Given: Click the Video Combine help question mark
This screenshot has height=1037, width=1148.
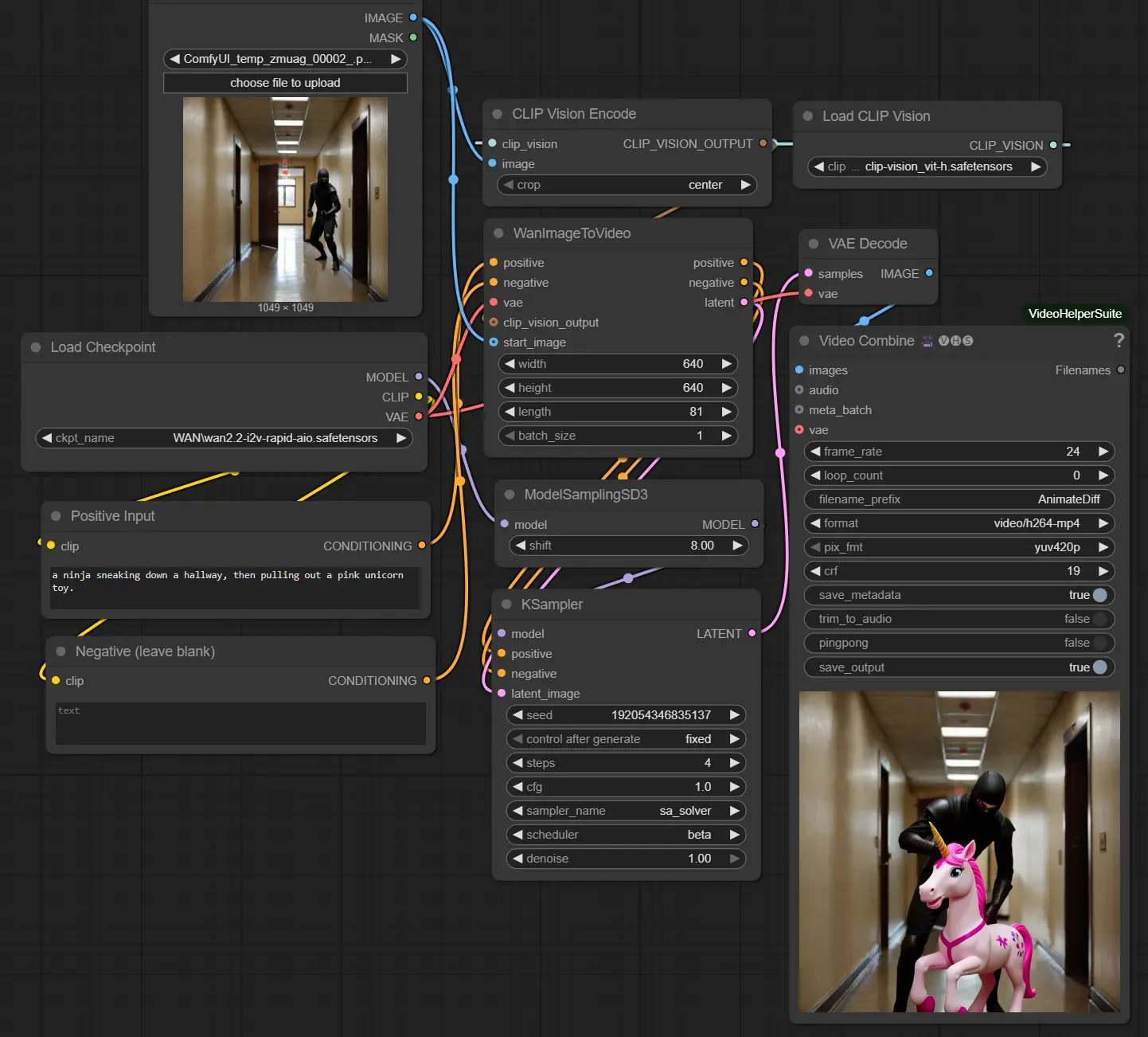Looking at the screenshot, I should 1119,341.
